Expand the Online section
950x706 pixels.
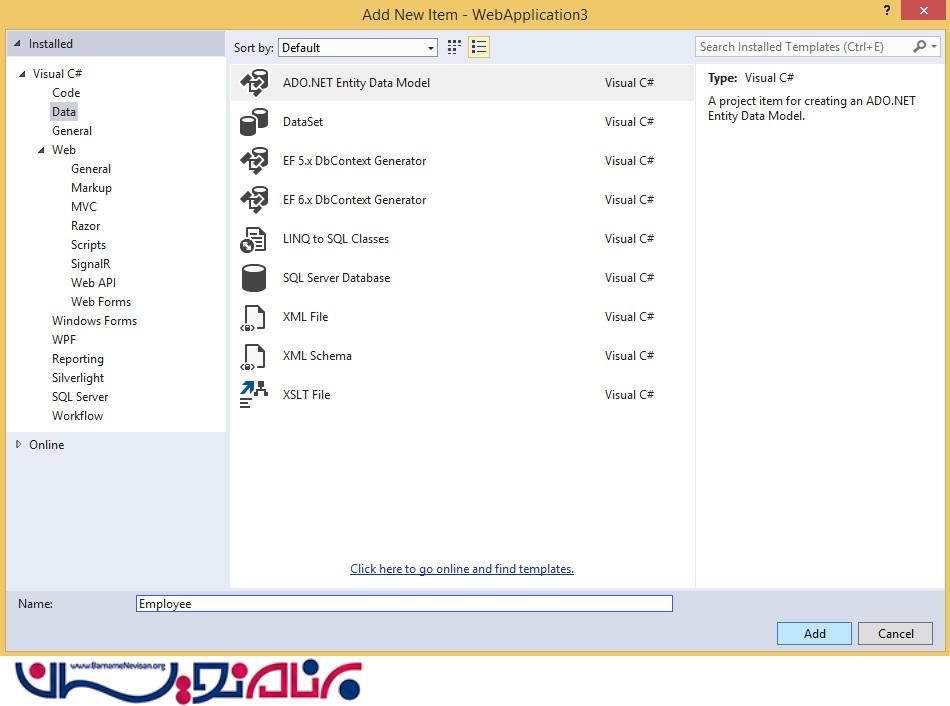[18, 445]
